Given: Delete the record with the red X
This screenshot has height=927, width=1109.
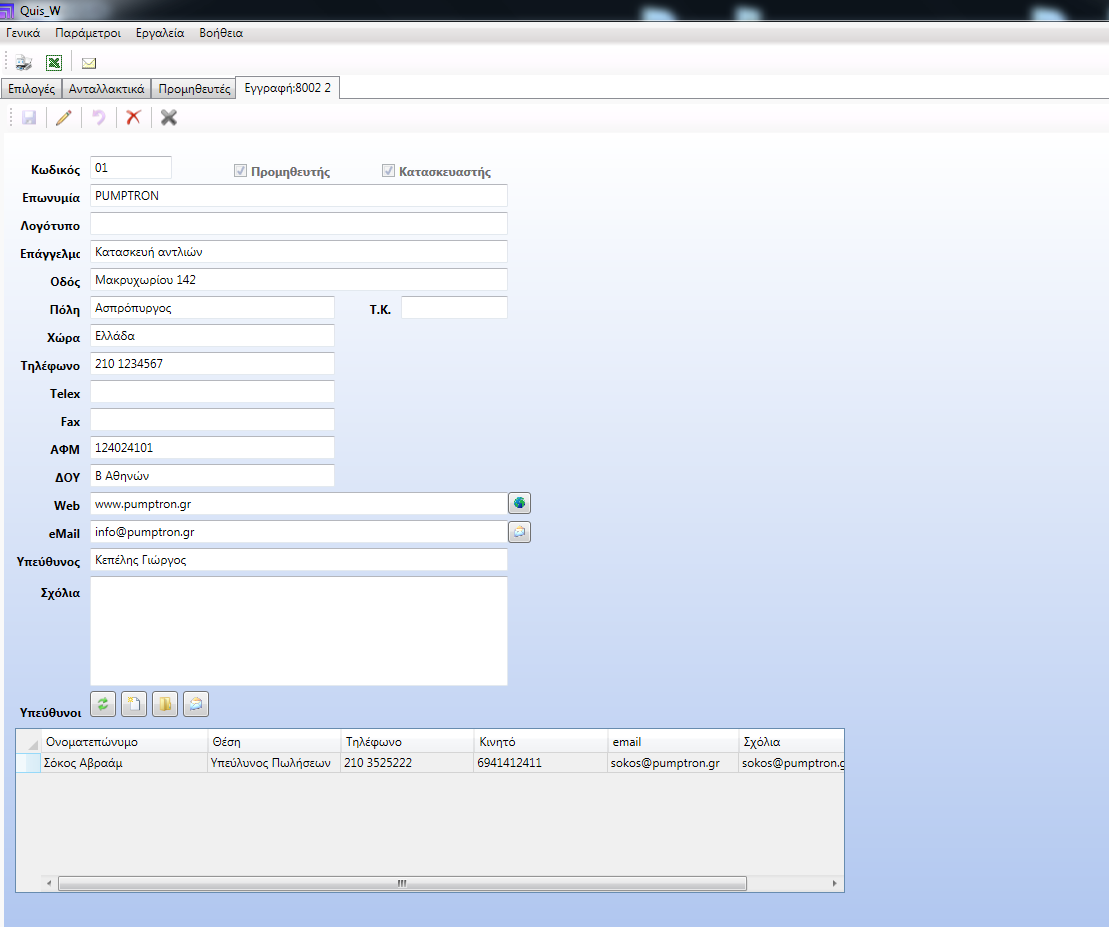Looking at the screenshot, I should tap(133, 117).
